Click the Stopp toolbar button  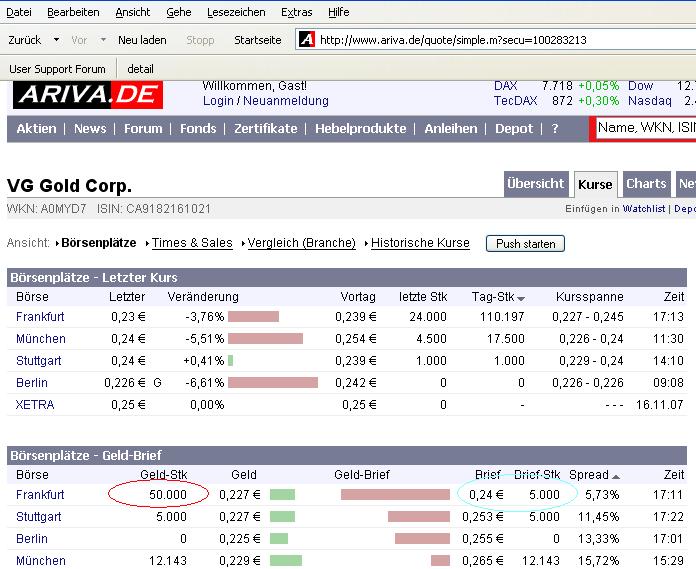pos(200,40)
